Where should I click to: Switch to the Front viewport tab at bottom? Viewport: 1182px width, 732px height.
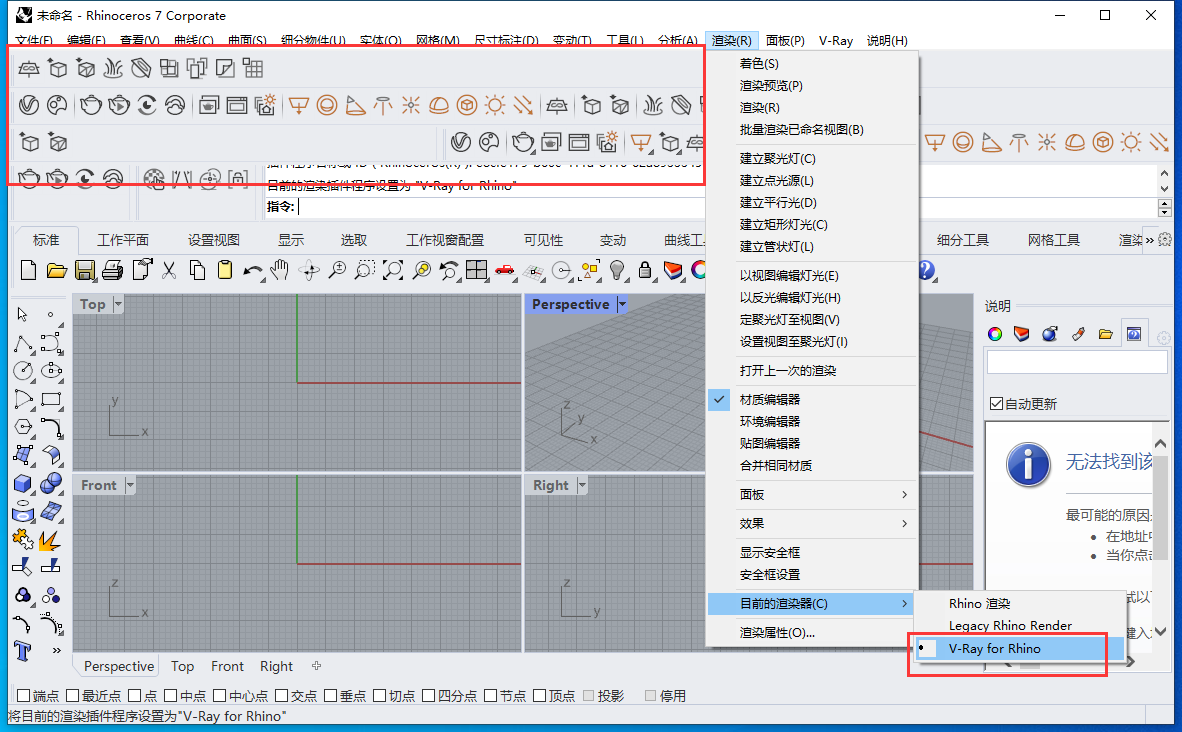227,666
